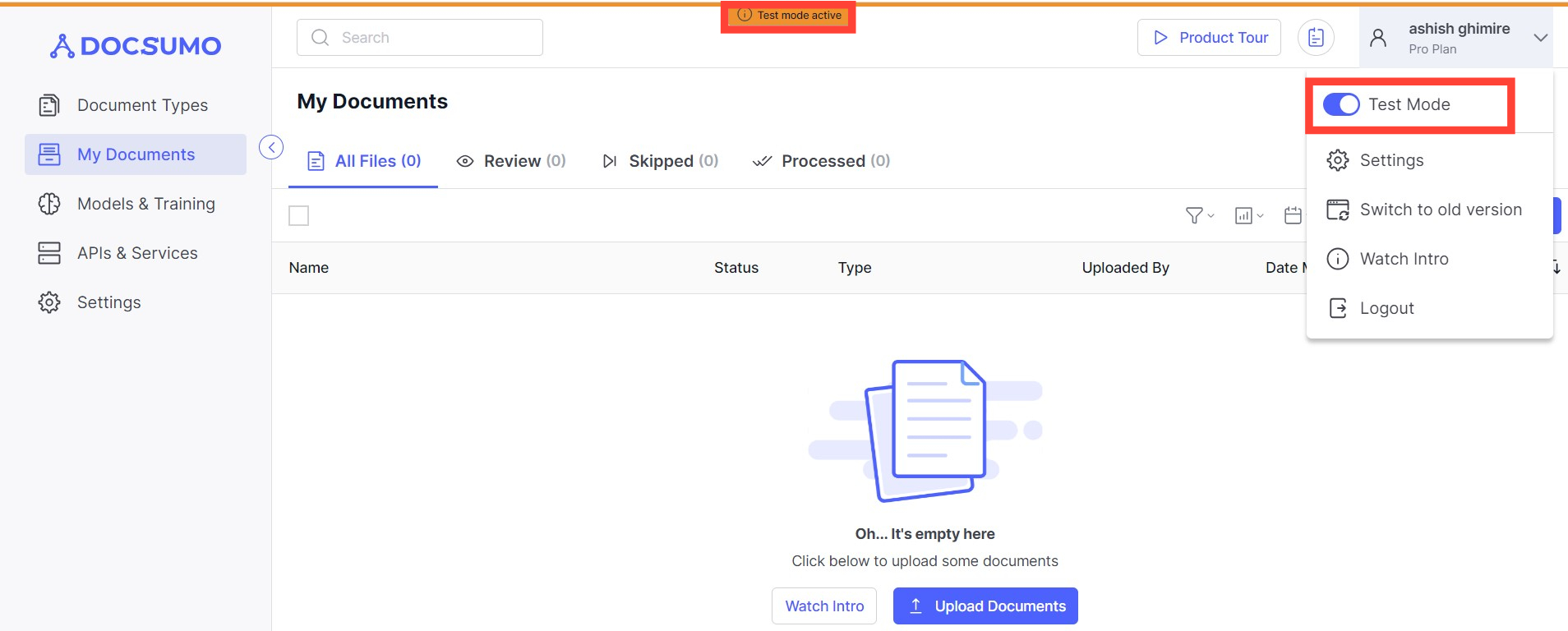Open the clipboard checklist icon
Screen dimensions: 1568x631
click(x=1316, y=38)
